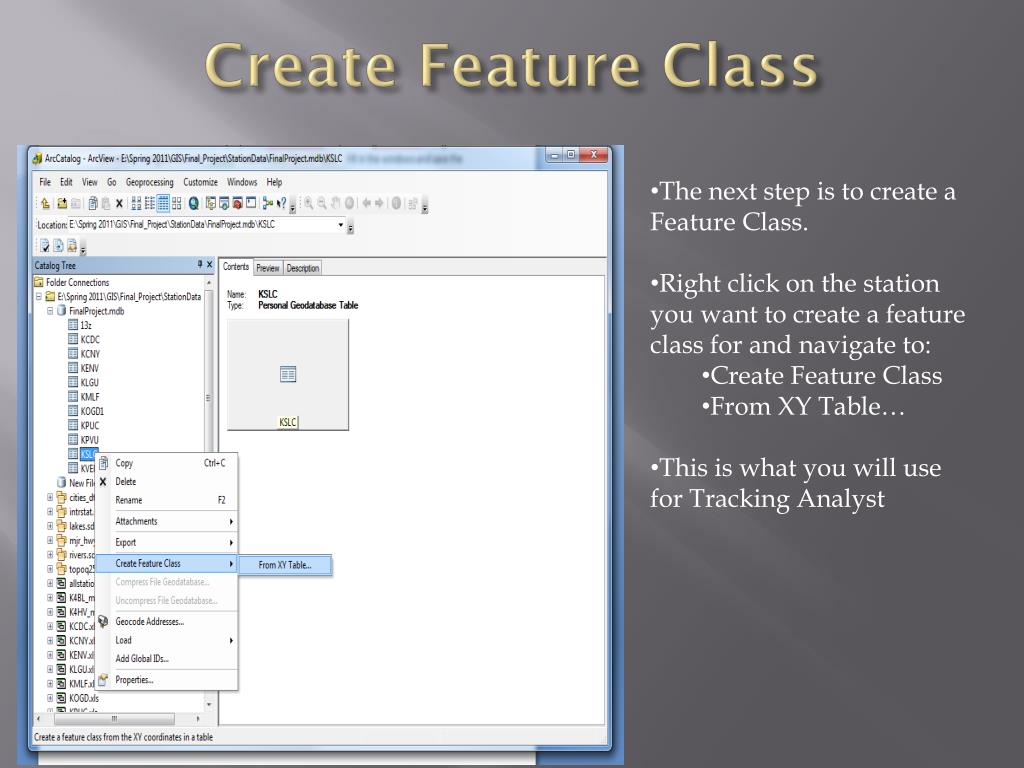Select the Folder Connections root node
The image size is (1024, 768).
coord(72,282)
